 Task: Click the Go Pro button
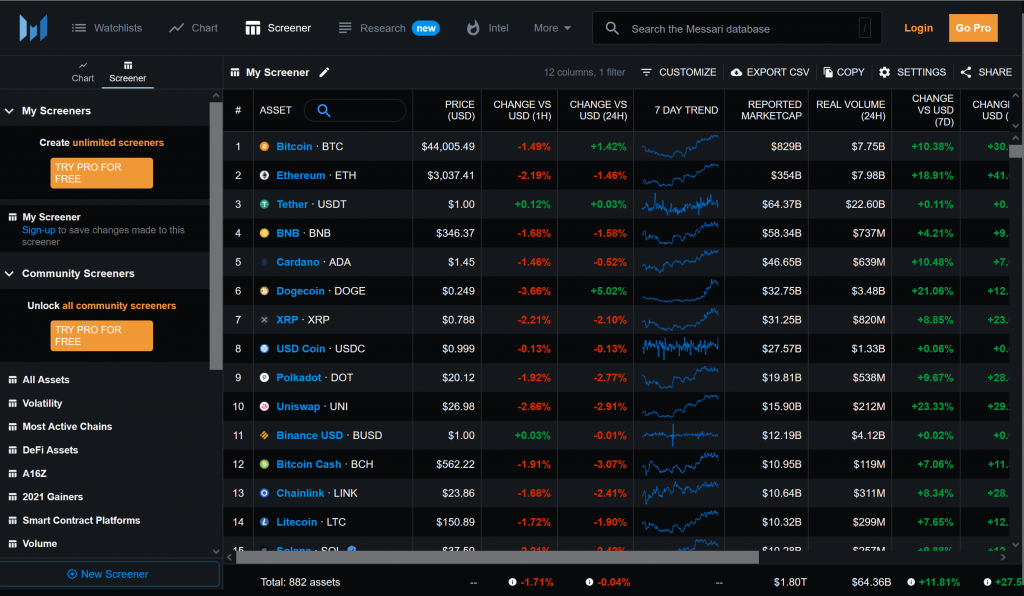point(973,28)
